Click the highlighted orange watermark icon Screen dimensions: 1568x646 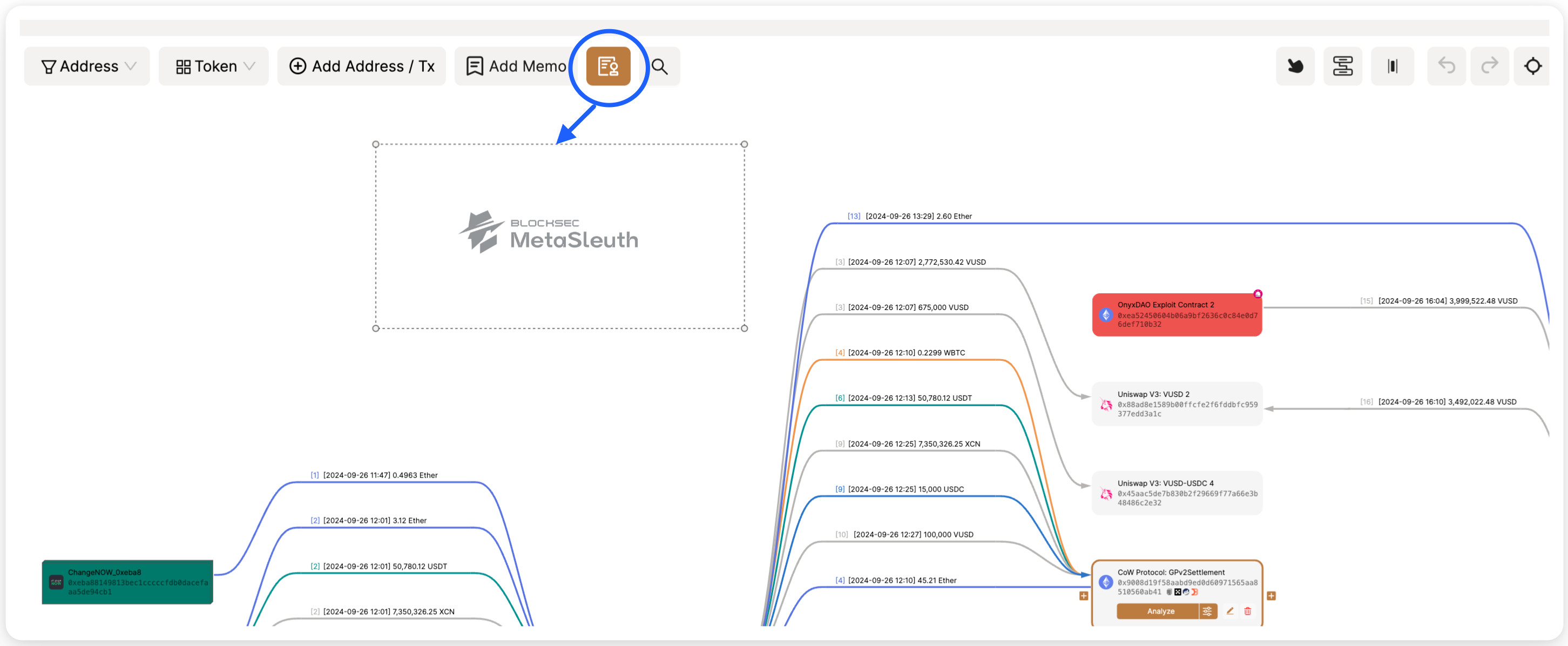(x=607, y=66)
